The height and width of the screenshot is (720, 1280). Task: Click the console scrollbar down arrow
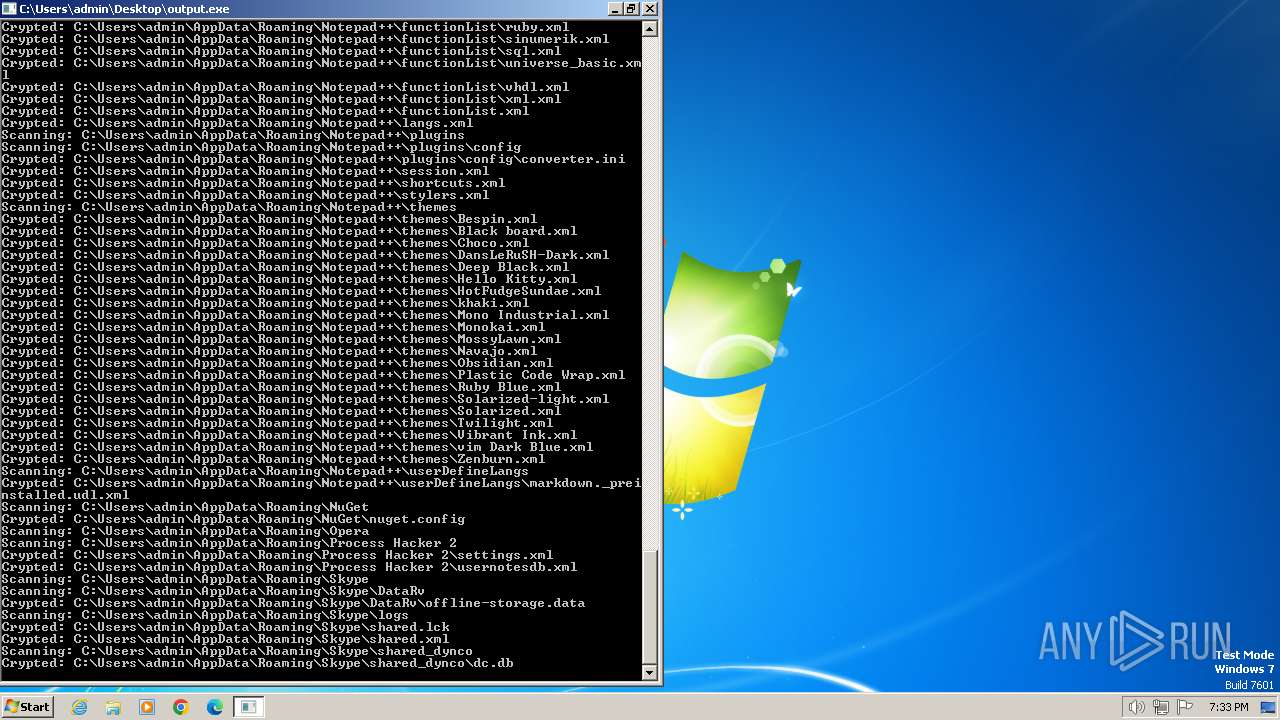(650, 673)
